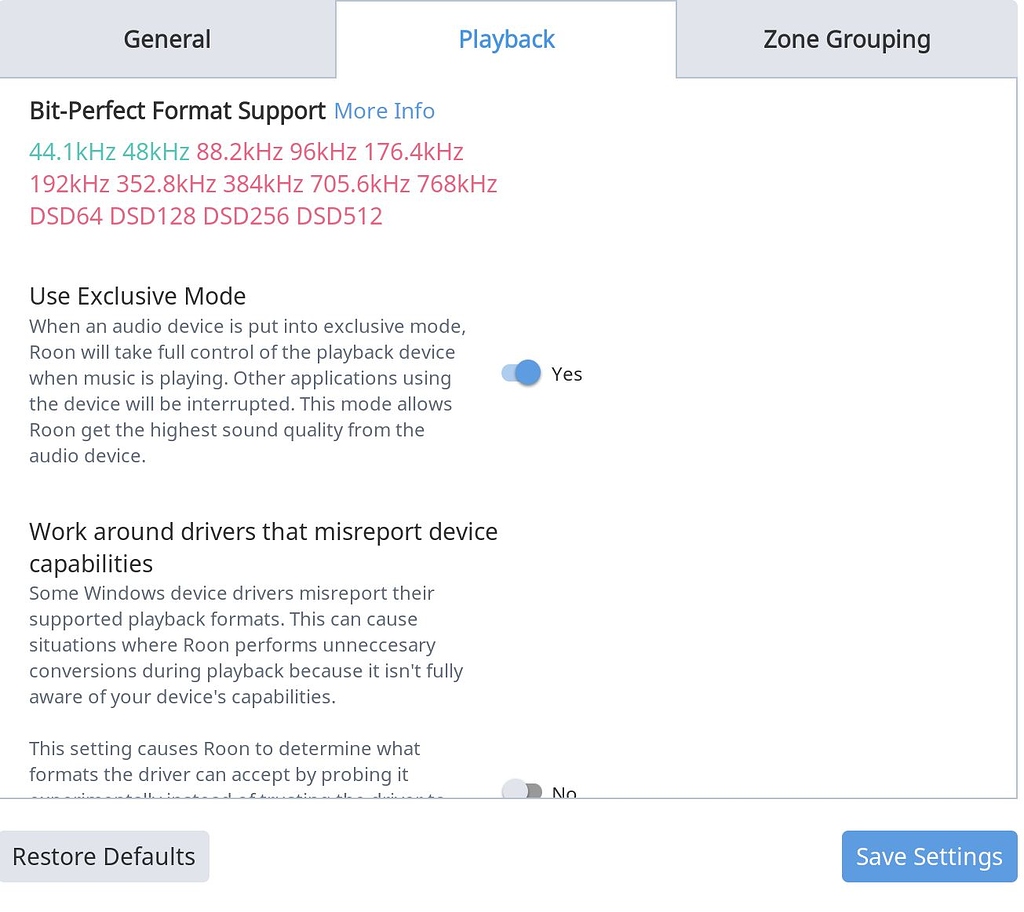The image size is (1024, 912).
Task: Click the Bit-Perfect Format Support heading
Action: point(177,111)
